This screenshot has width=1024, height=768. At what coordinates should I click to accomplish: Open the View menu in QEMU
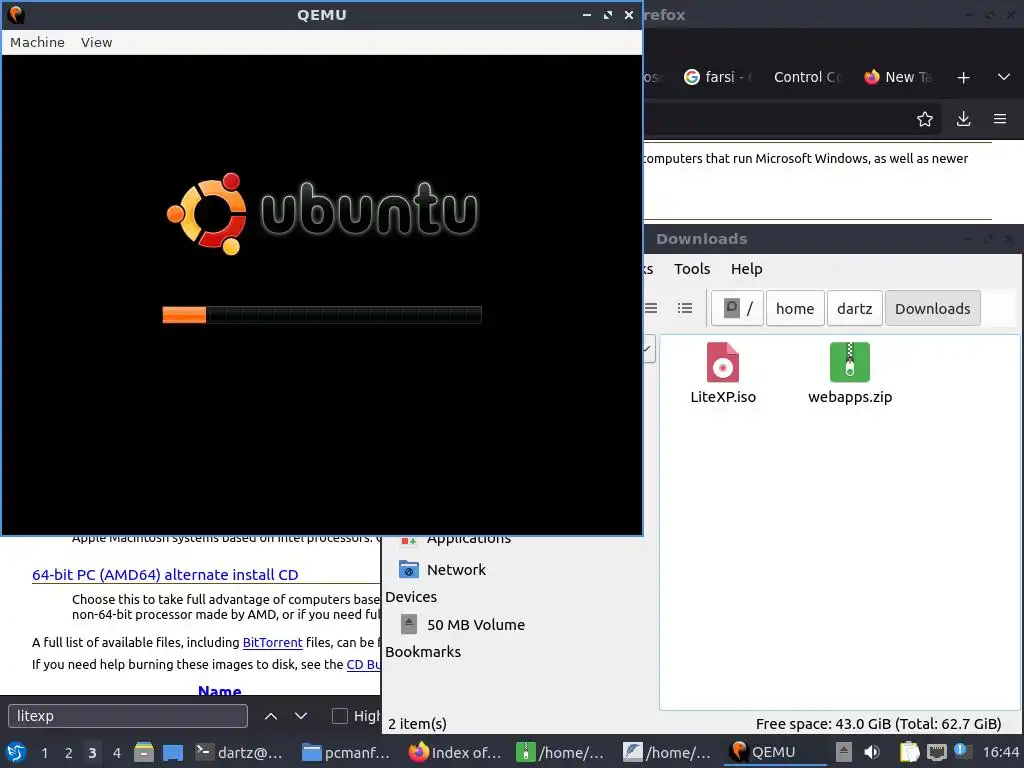click(97, 42)
